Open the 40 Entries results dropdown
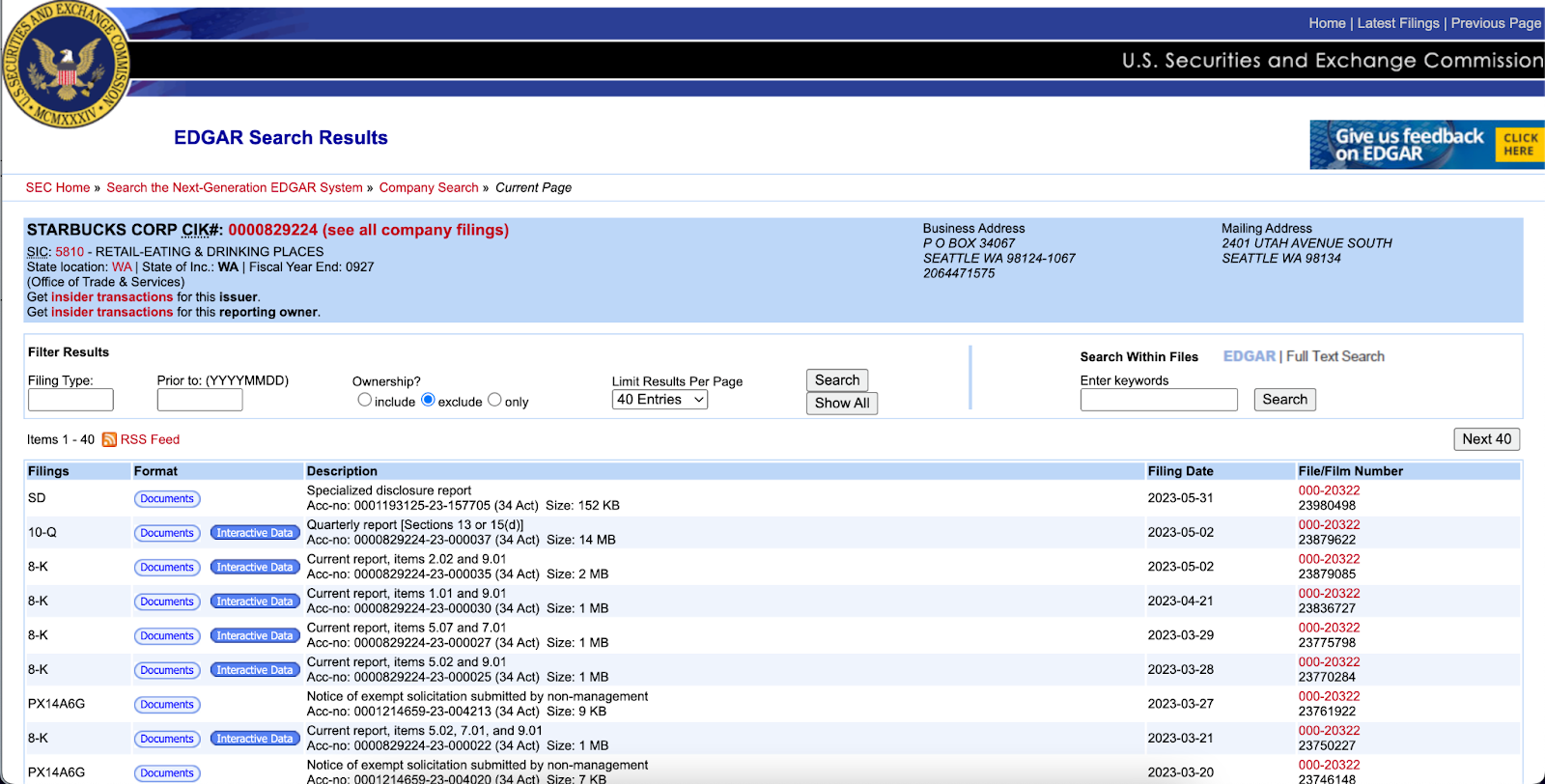 tap(660, 400)
